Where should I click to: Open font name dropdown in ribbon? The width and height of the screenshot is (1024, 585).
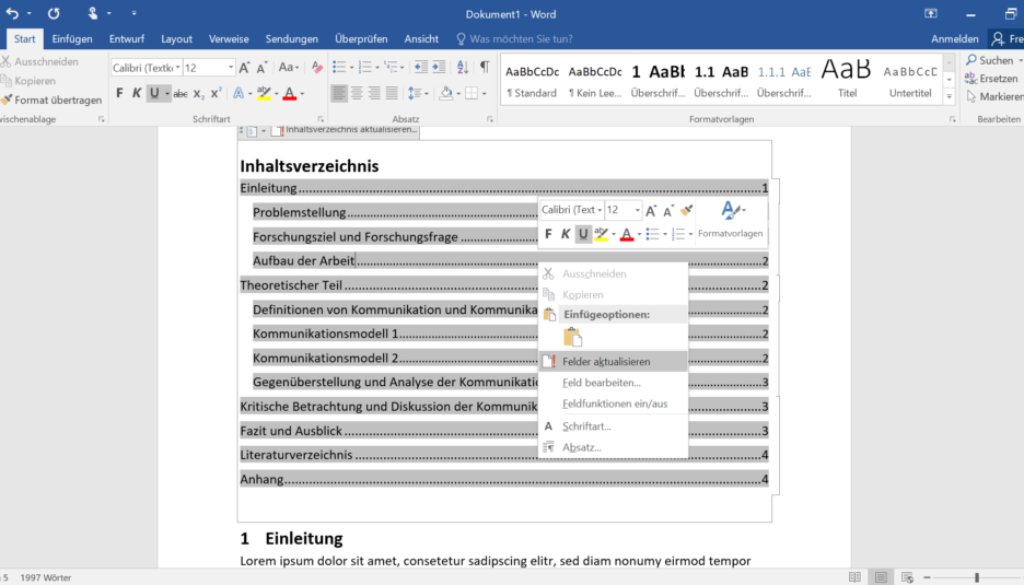178,68
